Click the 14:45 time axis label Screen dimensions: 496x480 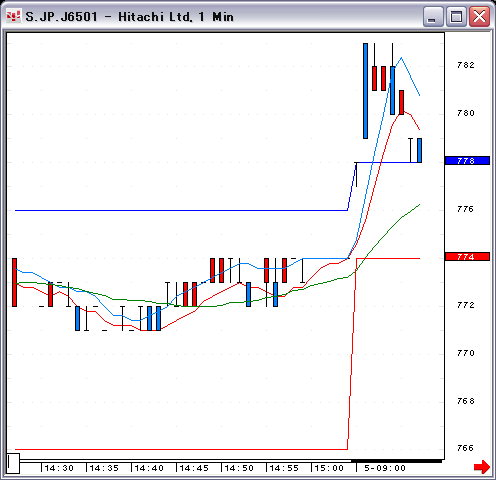pyautogui.click(x=194, y=468)
